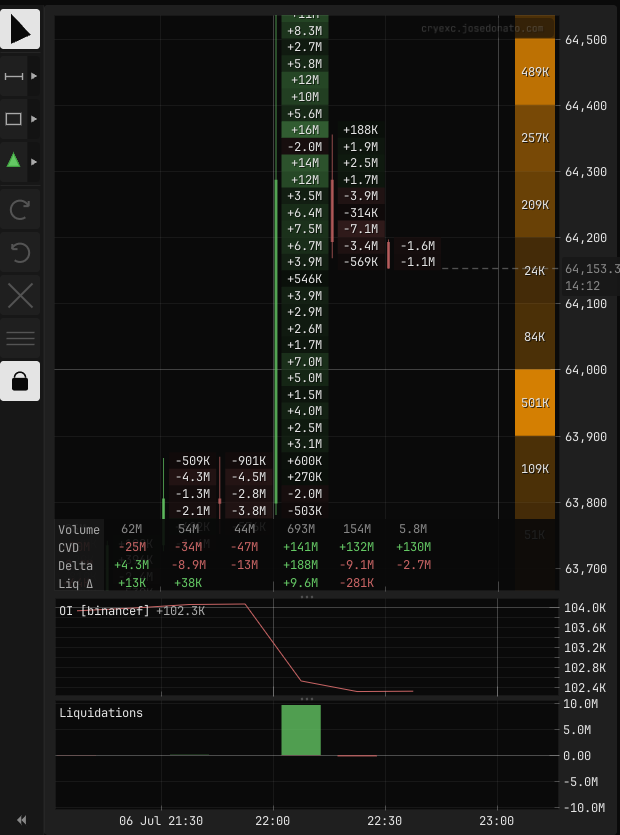Click the 23:00 time axis label
The height and width of the screenshot is (835, 620).
coord(496,821)
